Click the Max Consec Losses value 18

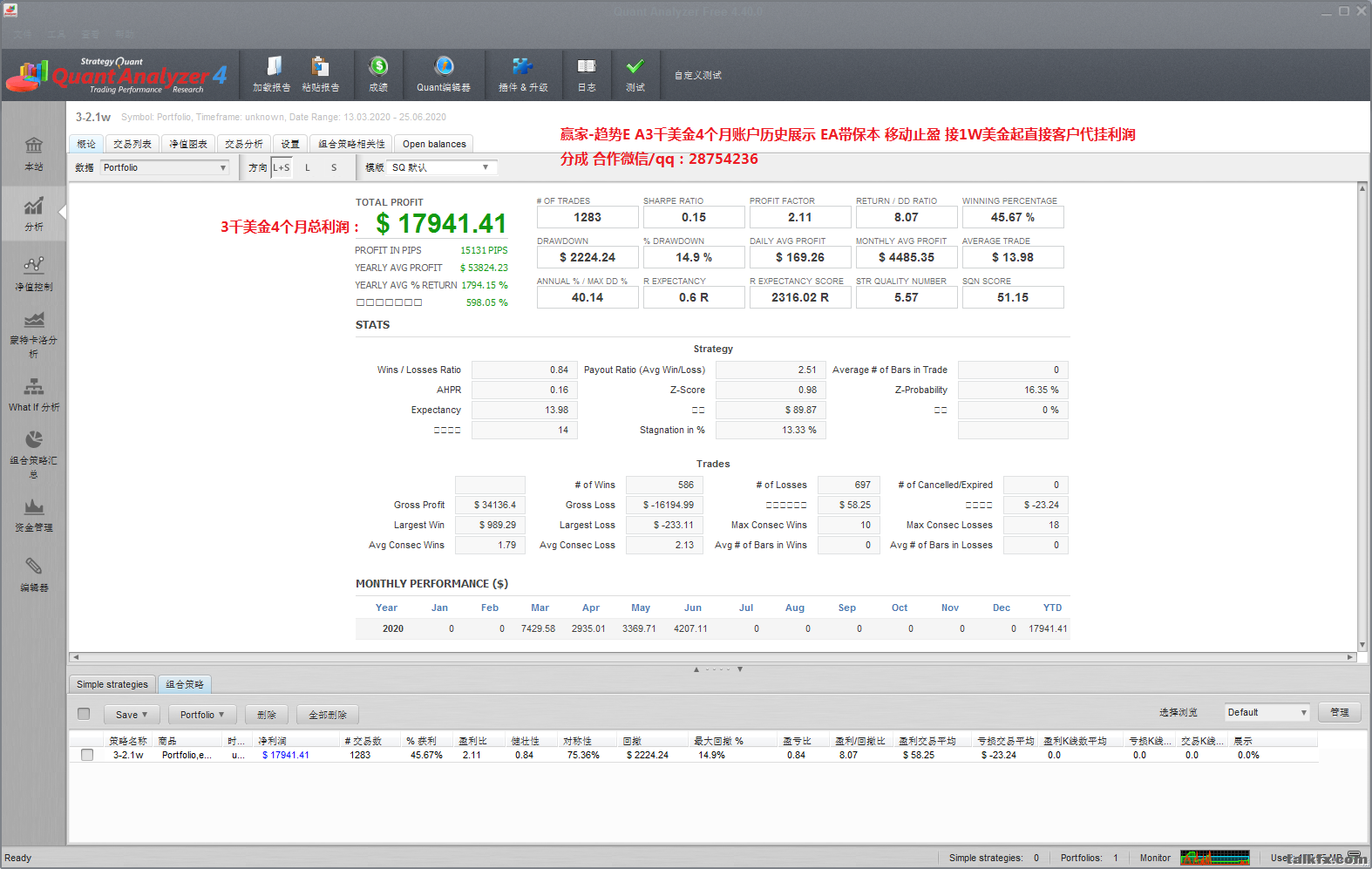pos(1036,525)
